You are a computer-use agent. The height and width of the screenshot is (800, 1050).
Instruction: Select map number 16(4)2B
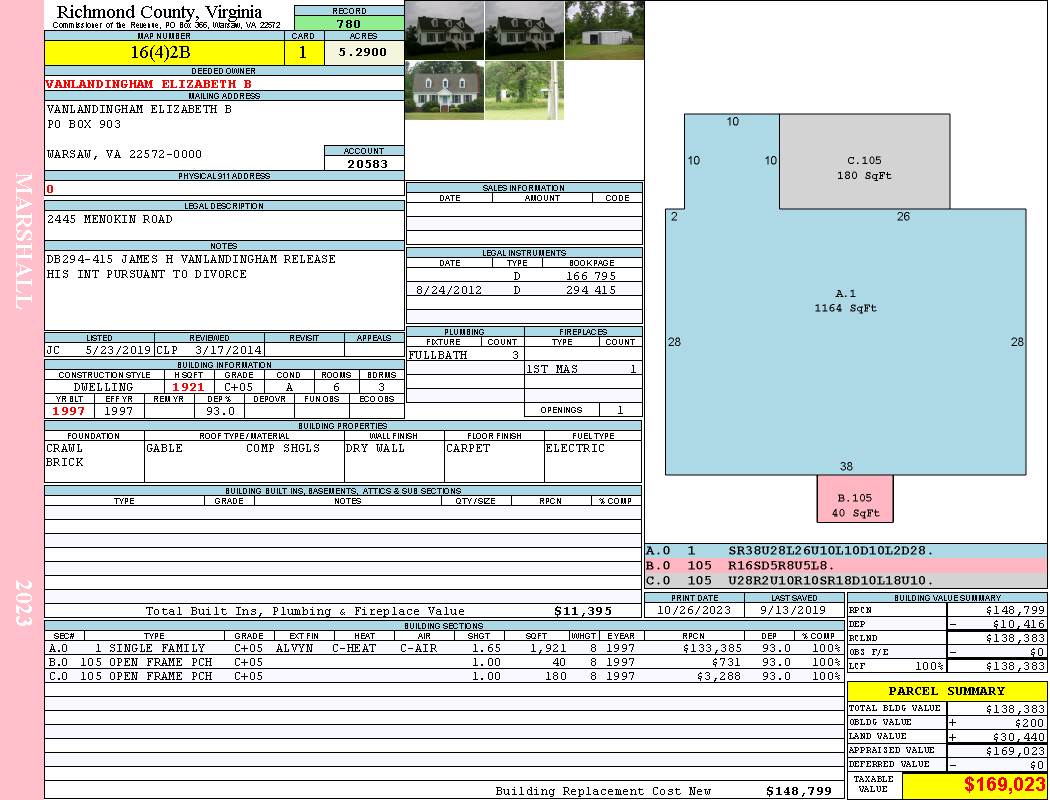(x=160, y=52)
